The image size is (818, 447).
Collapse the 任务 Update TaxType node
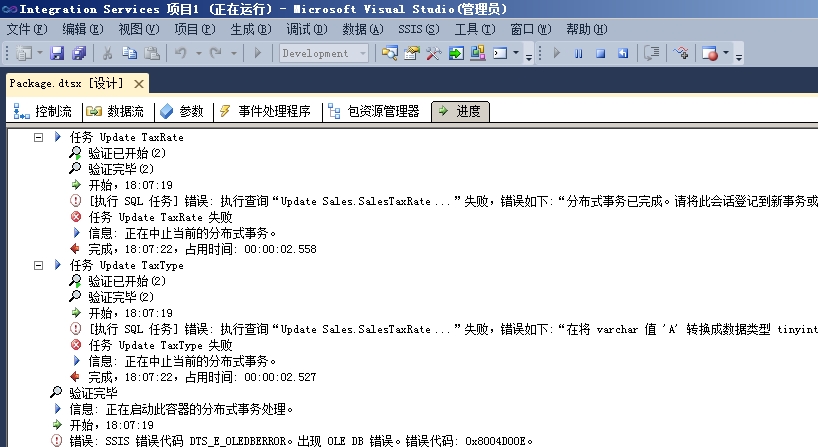38,265
